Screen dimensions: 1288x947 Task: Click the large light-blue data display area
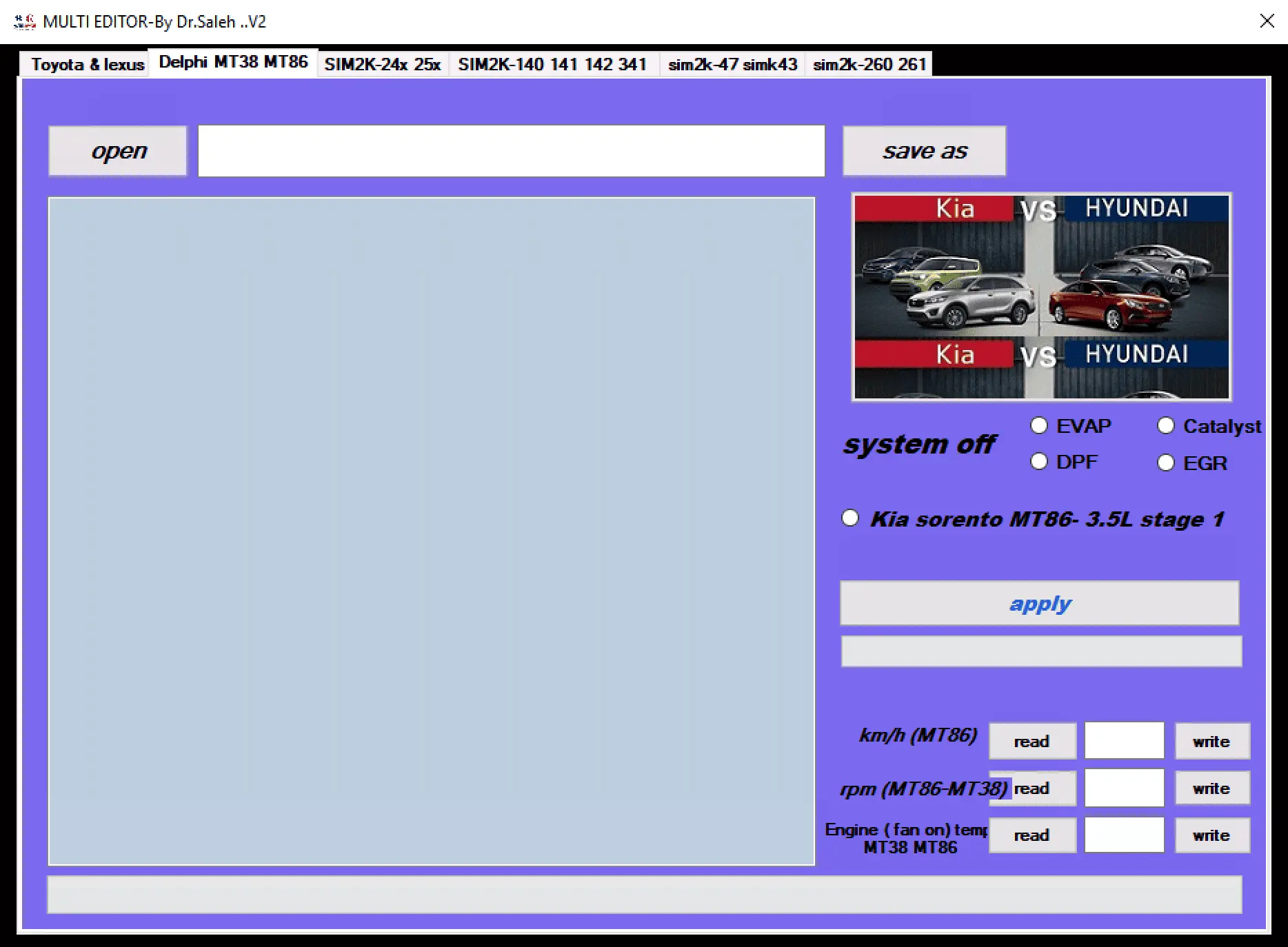pos(432,531)
